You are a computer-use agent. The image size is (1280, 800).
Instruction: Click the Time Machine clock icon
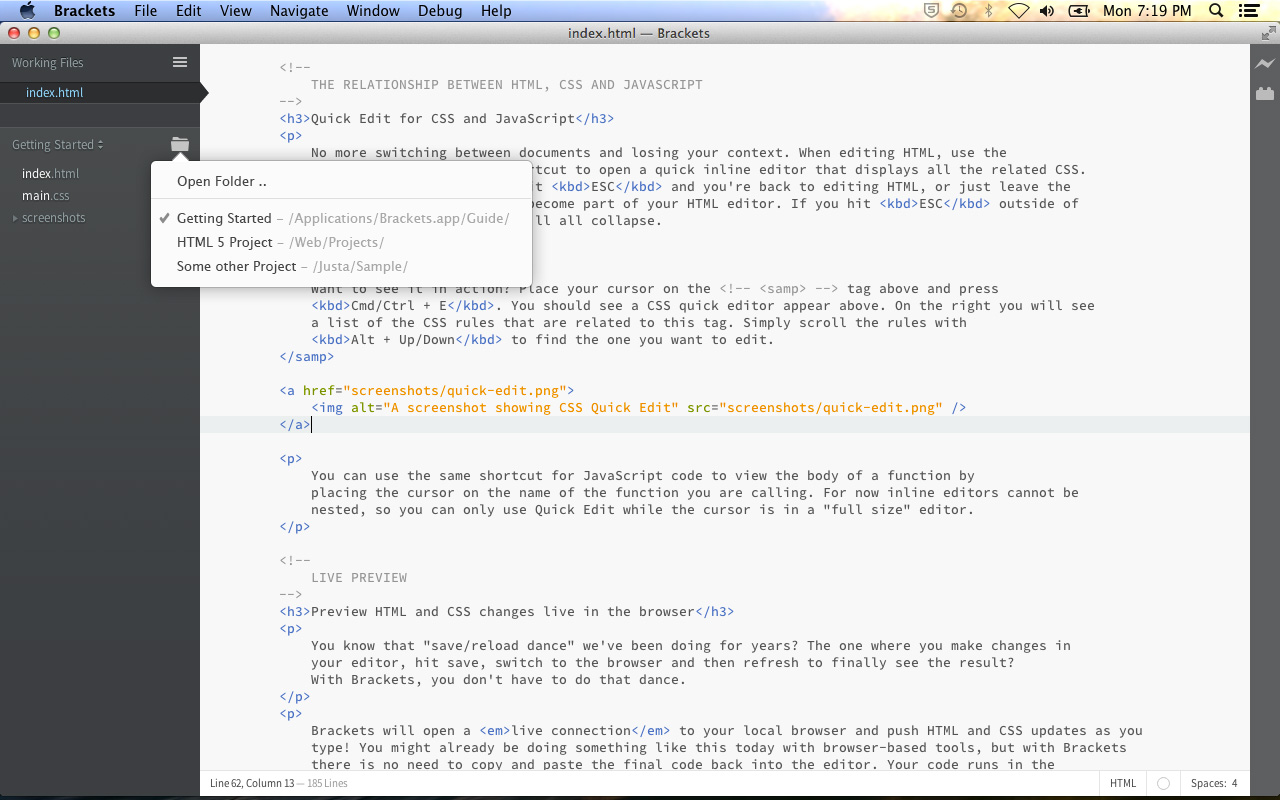(x=959, y=11)
